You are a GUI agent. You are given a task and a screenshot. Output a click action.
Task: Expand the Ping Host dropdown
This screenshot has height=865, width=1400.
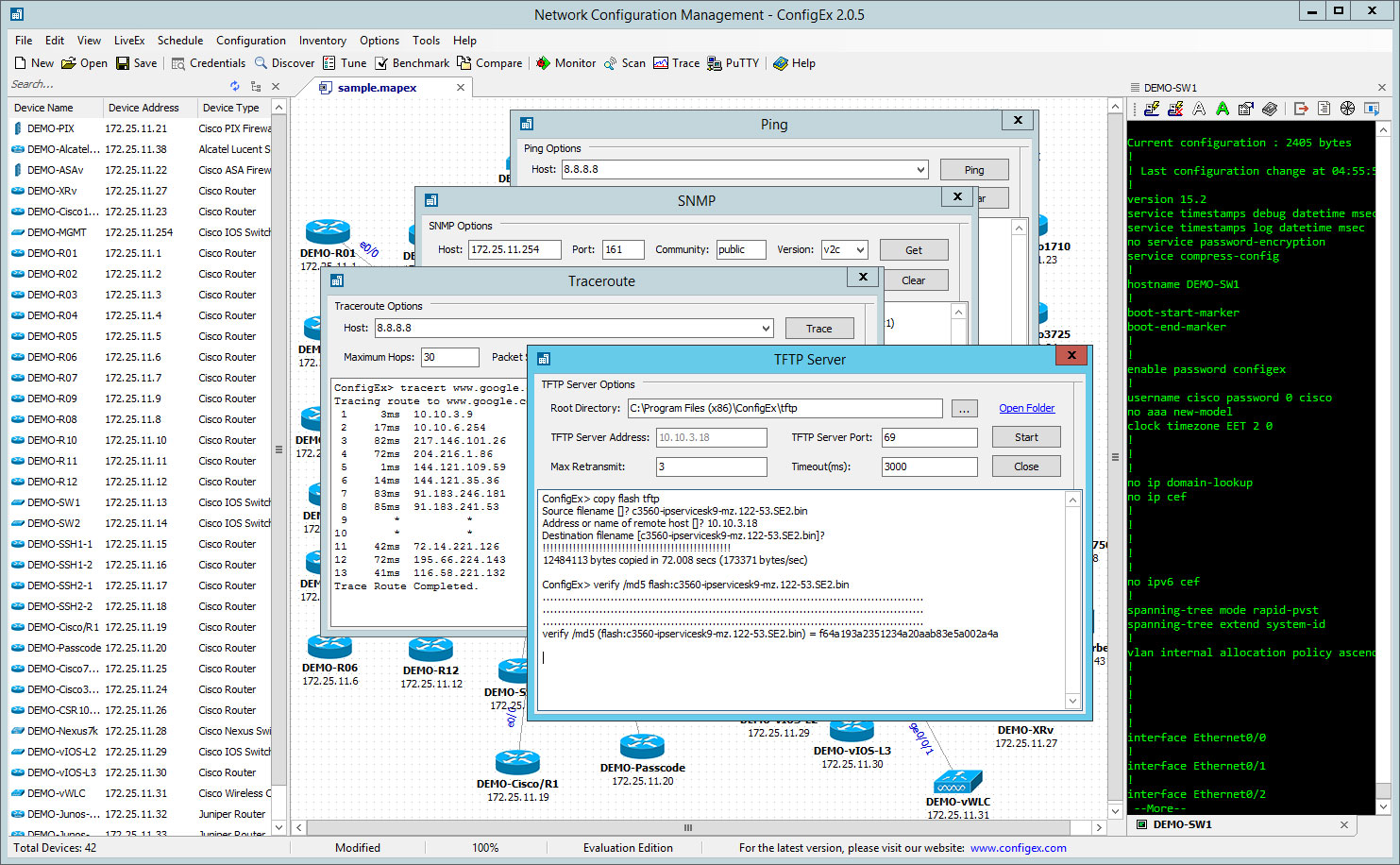click(x=920, y=170)
